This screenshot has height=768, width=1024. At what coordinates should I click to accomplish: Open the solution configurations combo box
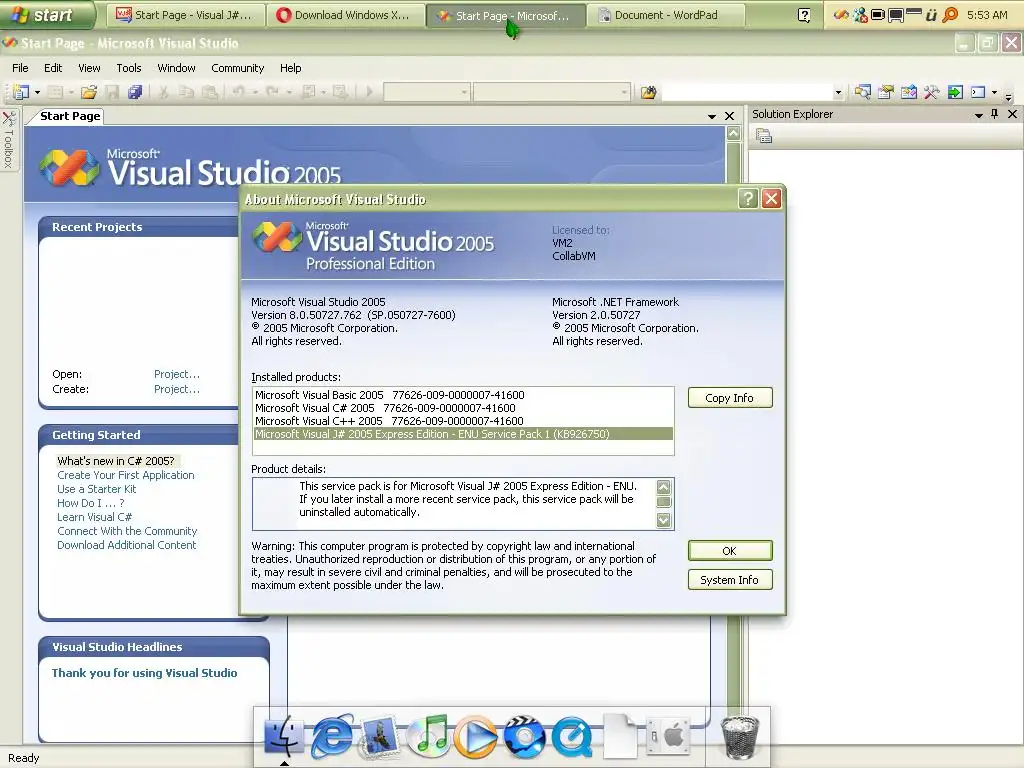[426, 92]
